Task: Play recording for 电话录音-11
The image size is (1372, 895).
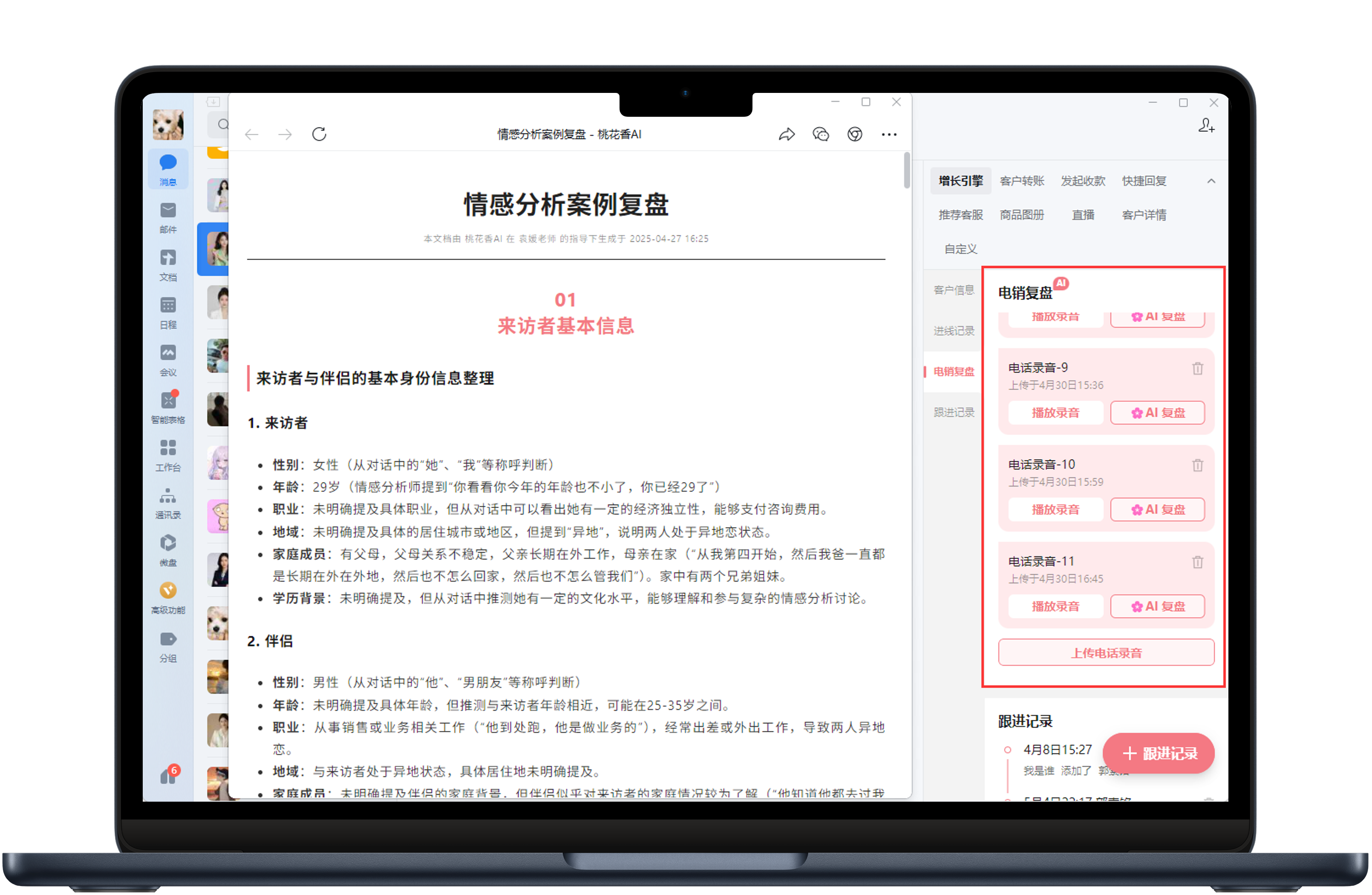Action: pyautogui.click(x=1055, y=606)
